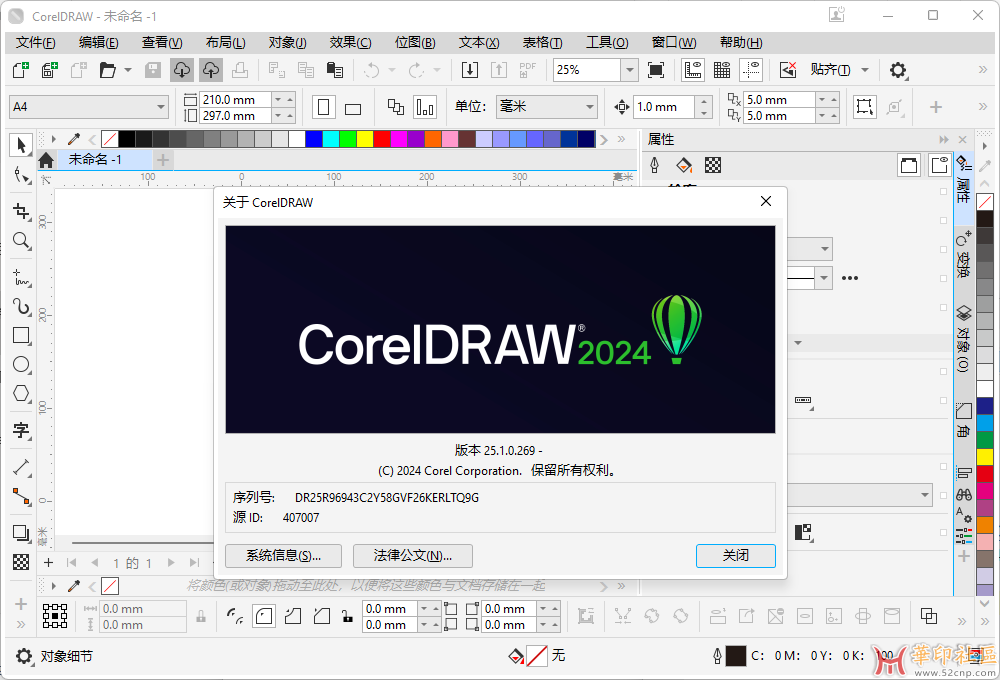Select the Ellipse tool
The image size is (1000, 680).
21,364
